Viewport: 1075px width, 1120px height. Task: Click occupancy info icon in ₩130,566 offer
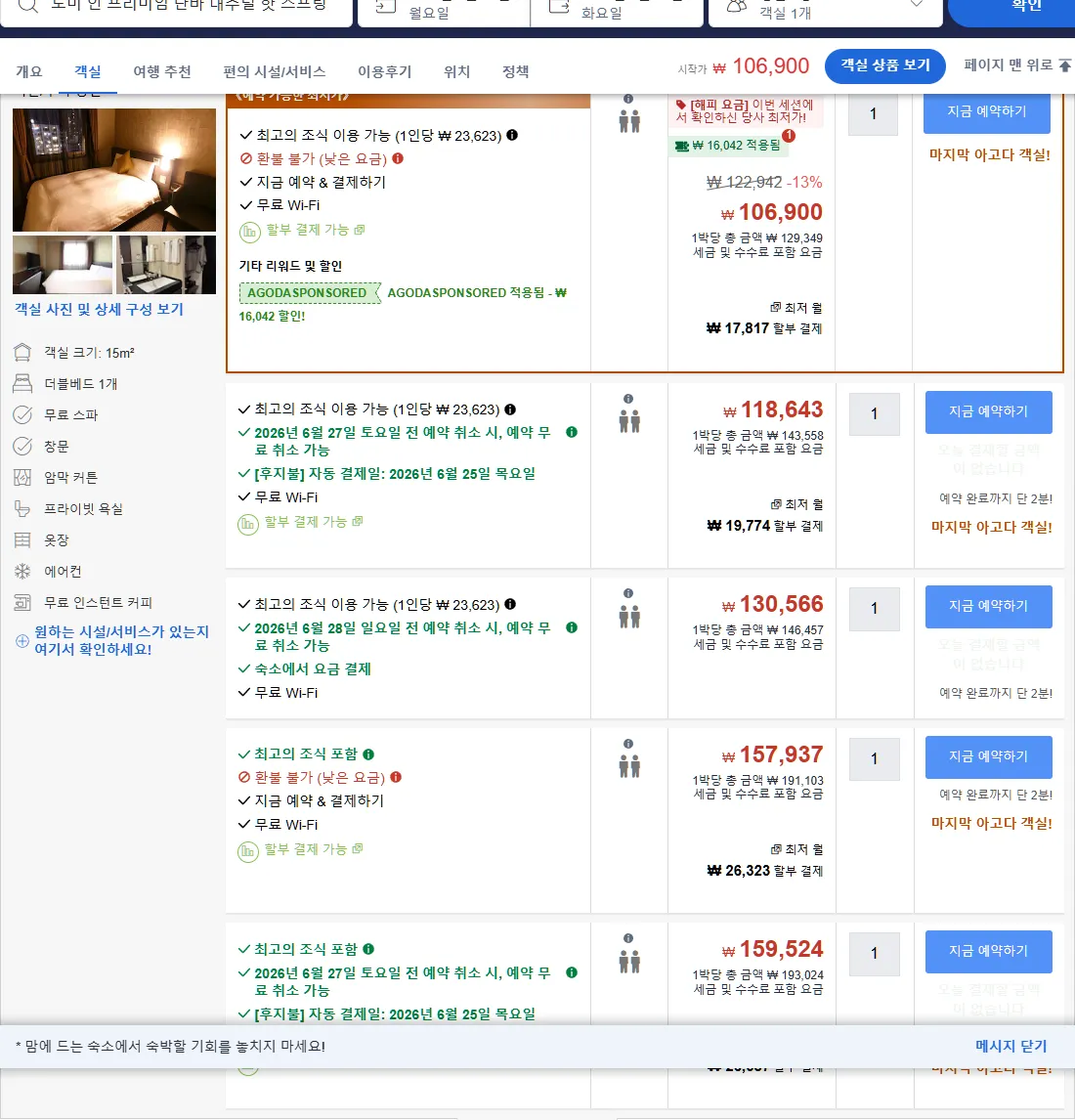[x=627, y=593]
